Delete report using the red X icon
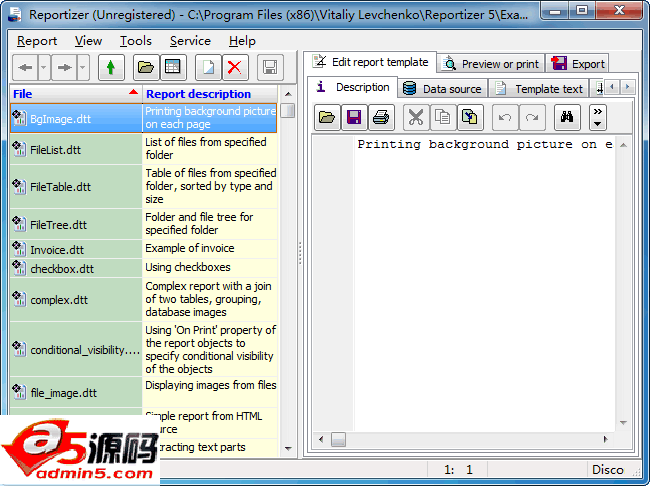The height and width of the screenshot is (486, 650). pos(235,67)
